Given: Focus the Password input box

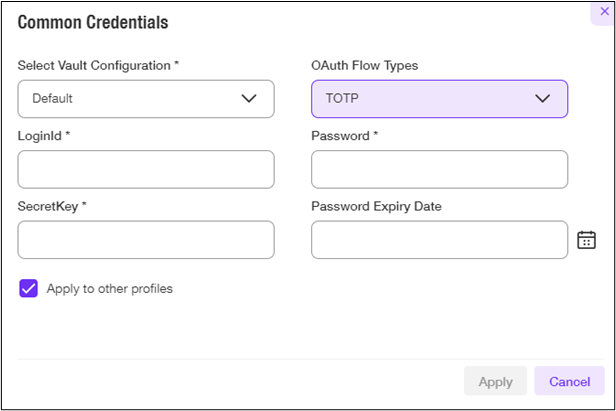Looking at the screenshot, I should [x=439, y=169].
